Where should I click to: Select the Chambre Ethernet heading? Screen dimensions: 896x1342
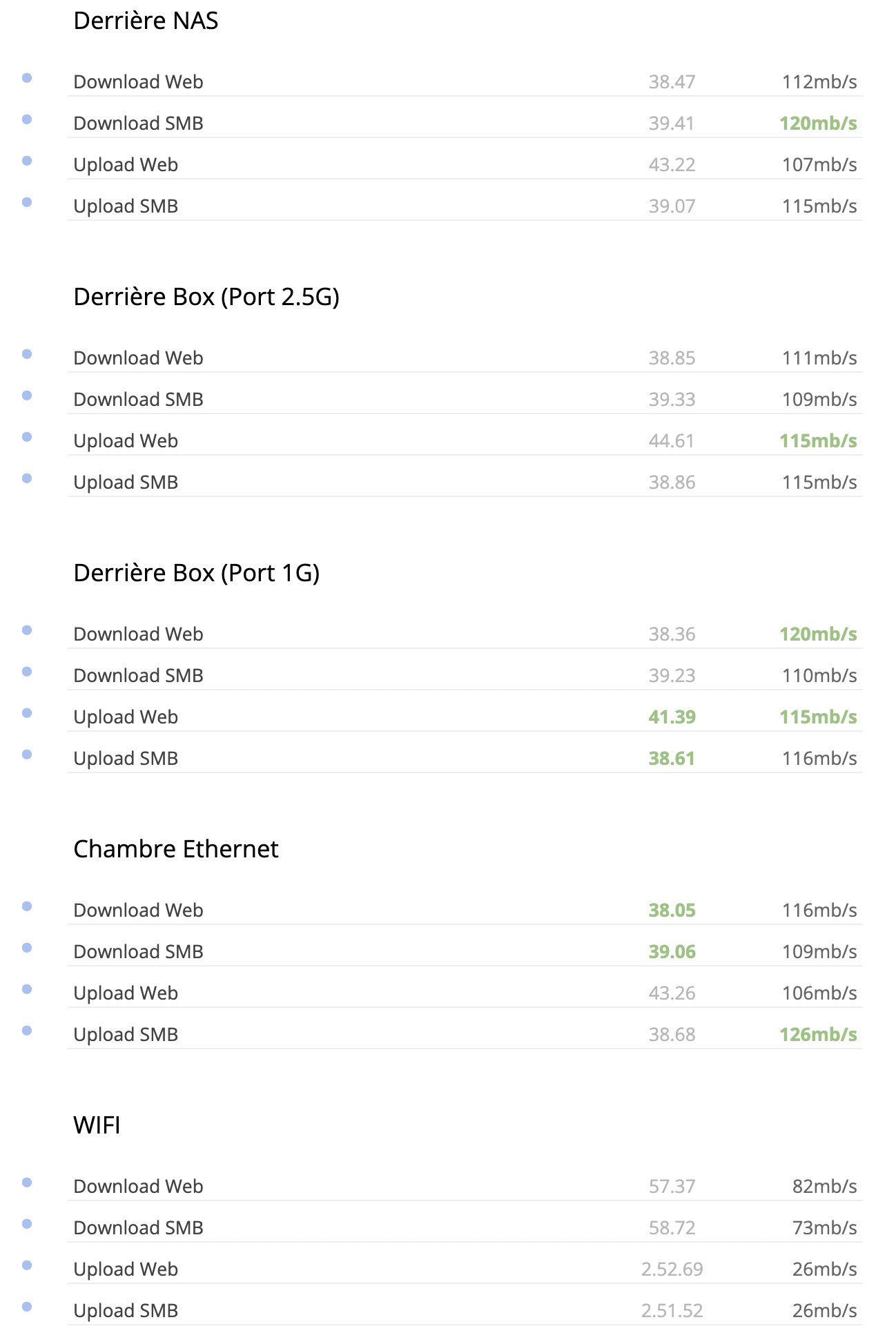[x=176, y=849]
